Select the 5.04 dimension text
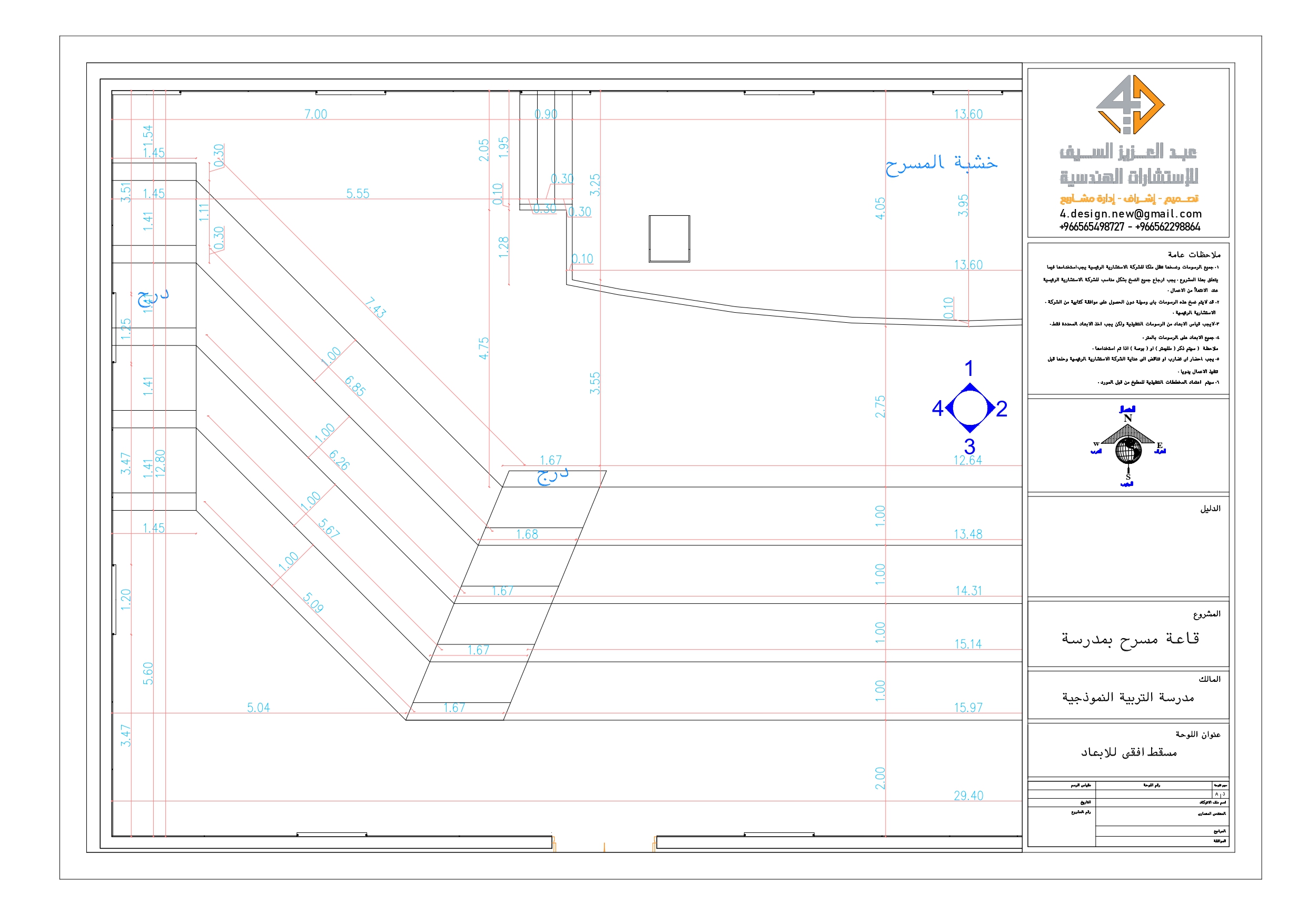 tap(259, 708)
